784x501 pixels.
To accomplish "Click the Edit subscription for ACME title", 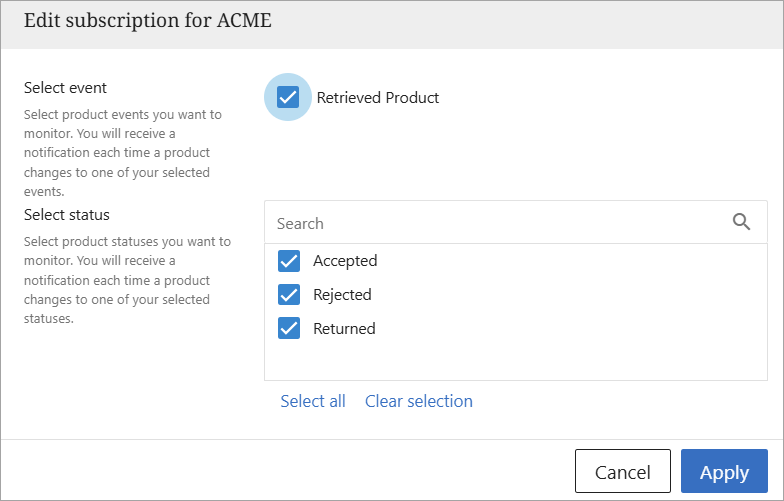I will [147, 21].
